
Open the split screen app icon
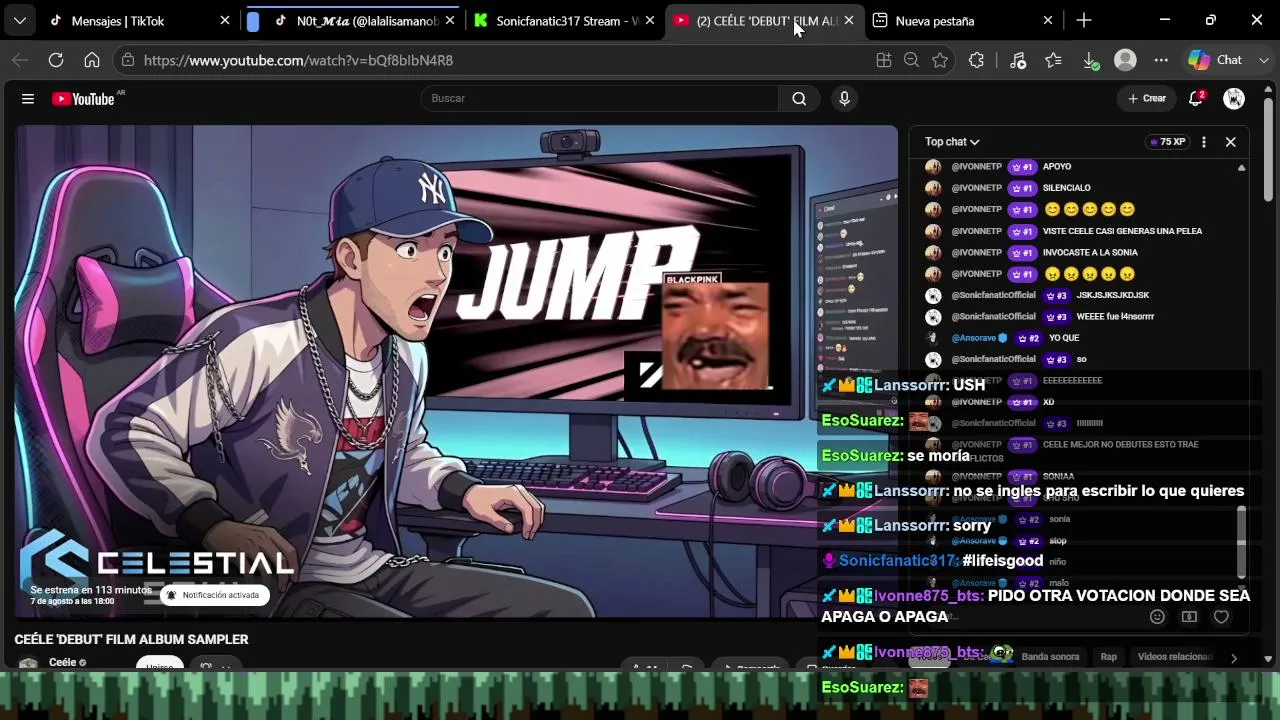point(883,60)
